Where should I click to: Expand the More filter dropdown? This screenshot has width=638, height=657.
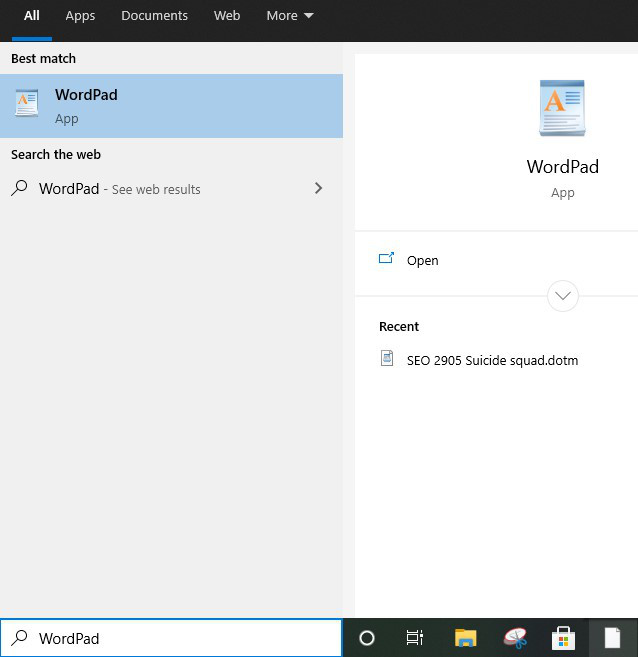pos(289,16)
